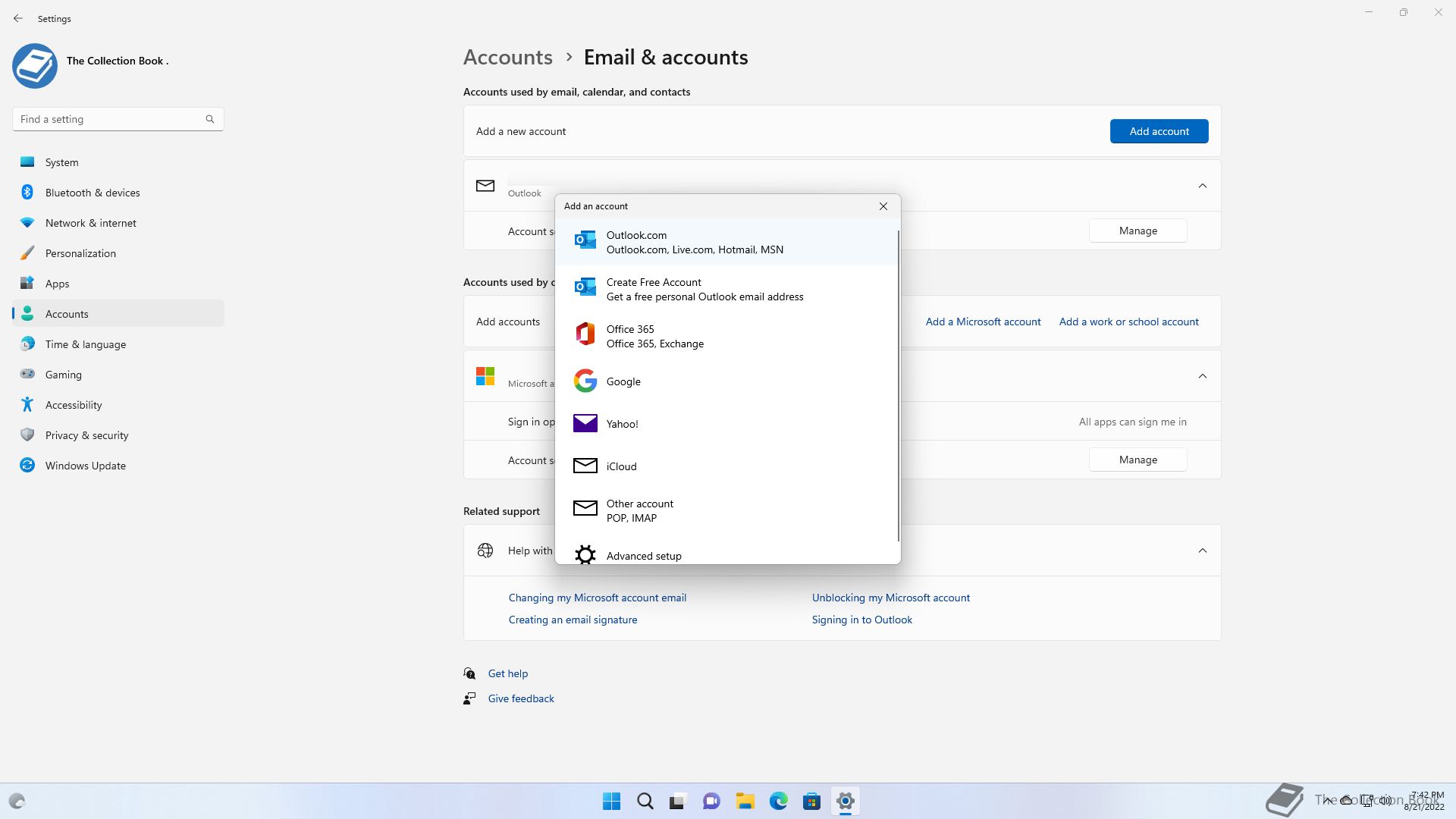The height and width of the screenshot is (819, 1456).
Task: Open Gaming settings category
Action: [118, 375]
